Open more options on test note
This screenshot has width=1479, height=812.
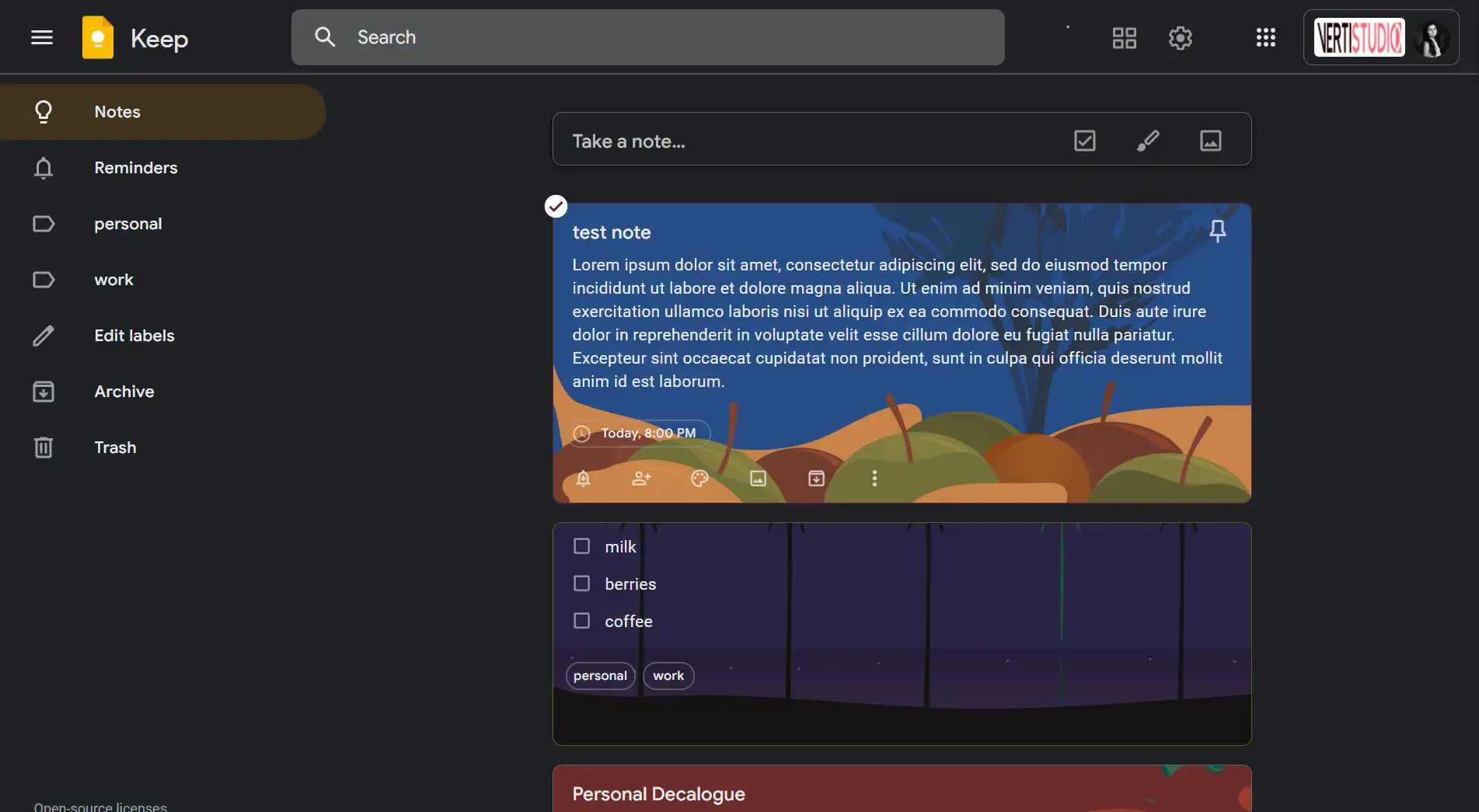(874, 478)
